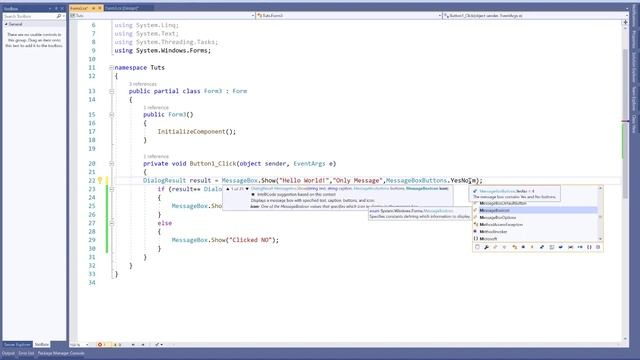
Task: Open the Package Manager Console tab
Action: click(61, 353)
